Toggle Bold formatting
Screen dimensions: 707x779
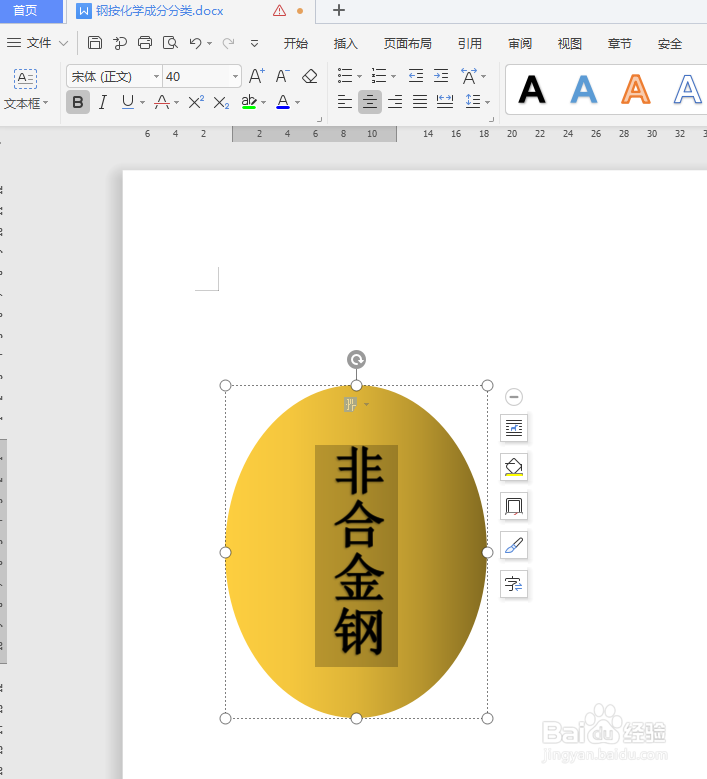[78, 102]
